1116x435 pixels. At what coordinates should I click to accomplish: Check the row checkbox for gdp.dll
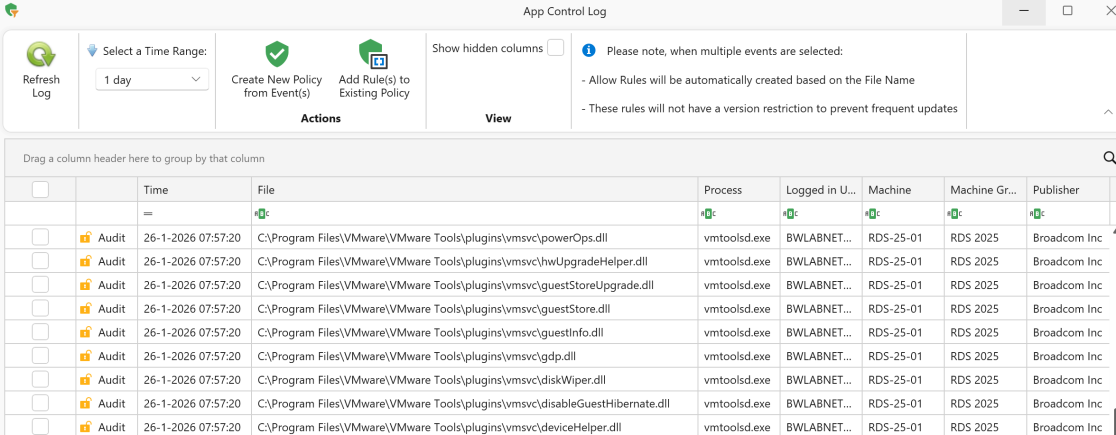[x=41, y=356]
